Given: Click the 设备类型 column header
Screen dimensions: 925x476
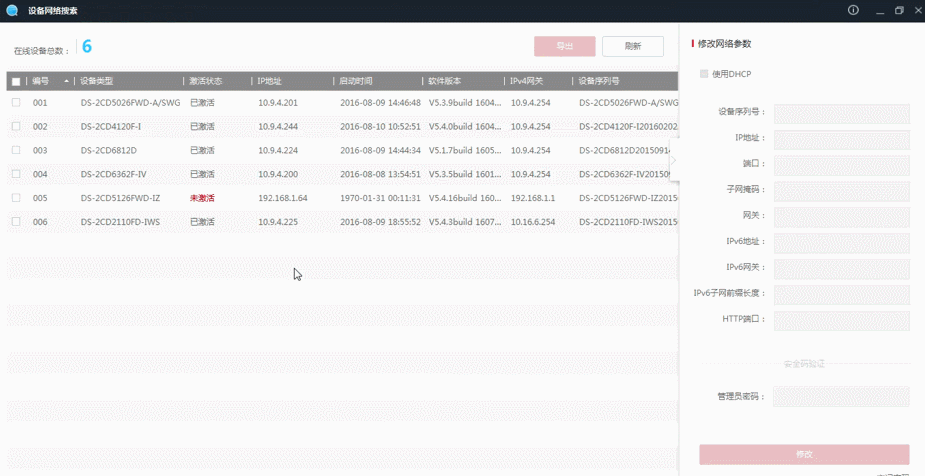Looking at the screenshot, I should point(97,81).
